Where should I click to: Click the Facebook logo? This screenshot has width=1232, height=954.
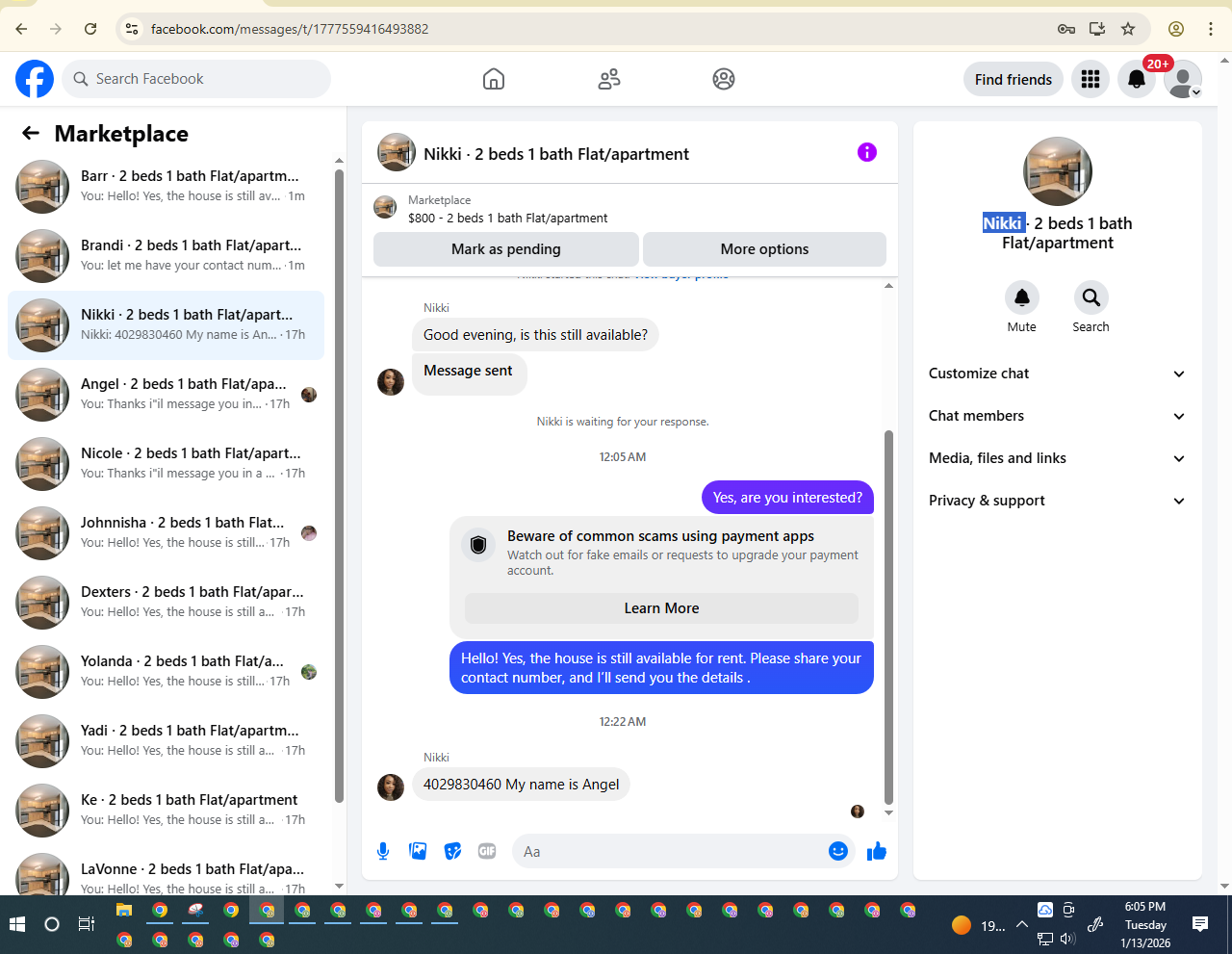pos(35,79)
